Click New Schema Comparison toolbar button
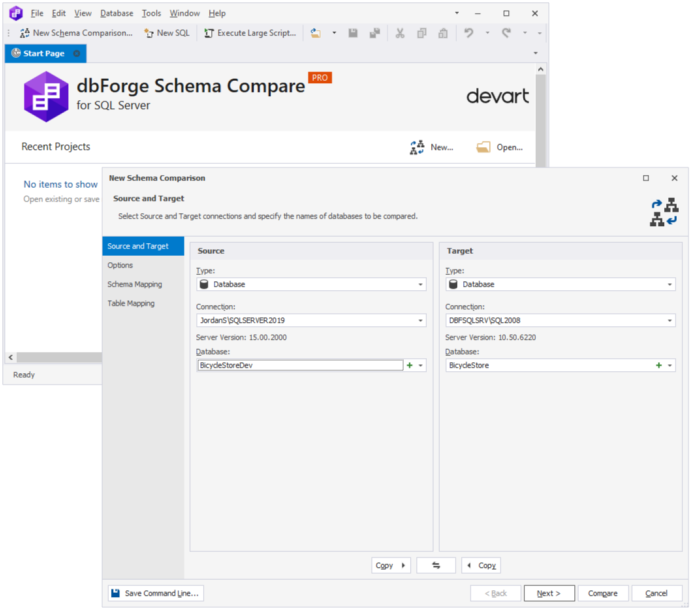696x614 pixels. point(76,33)
